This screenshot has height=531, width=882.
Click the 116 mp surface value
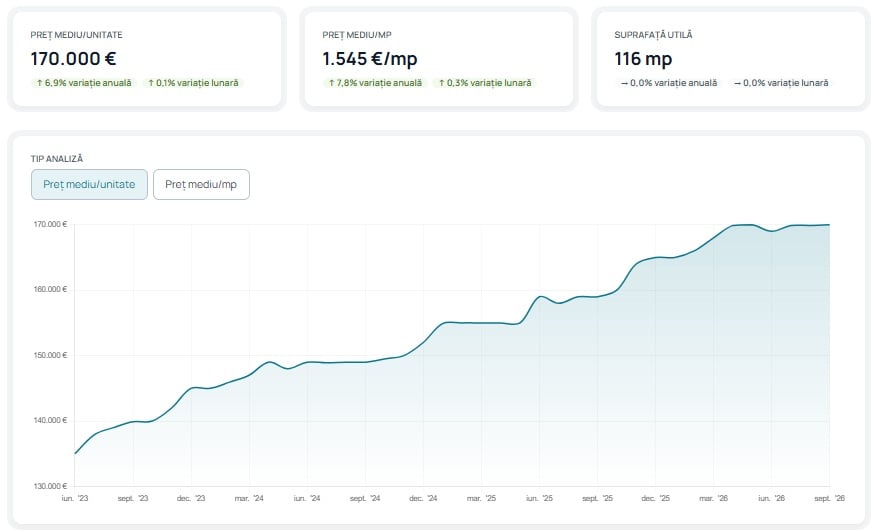click(643, 58)
